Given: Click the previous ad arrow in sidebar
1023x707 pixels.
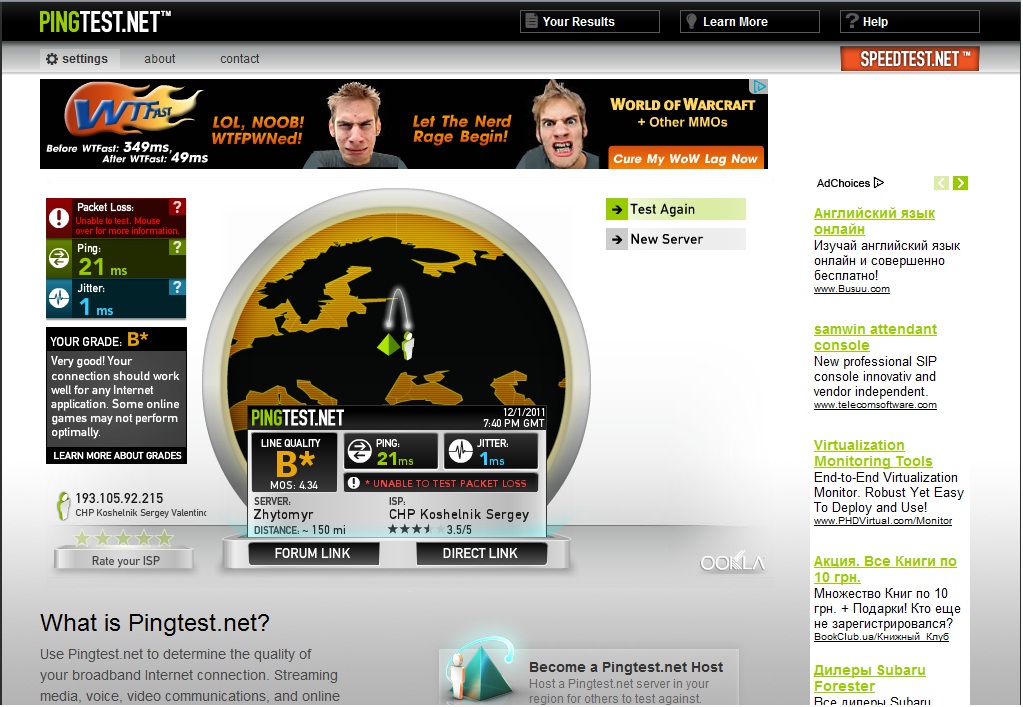Looking at the screenshot, I should [941, 183].
